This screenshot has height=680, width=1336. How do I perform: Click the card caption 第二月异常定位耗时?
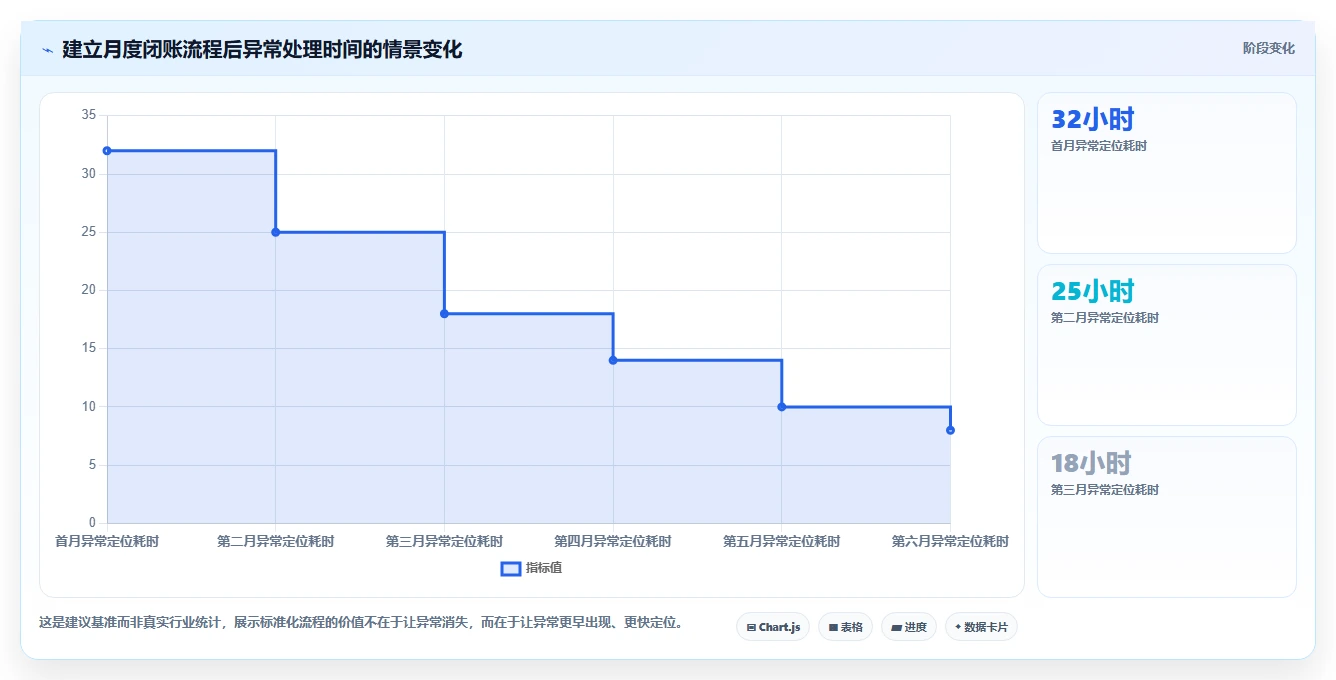[1105, 318]
